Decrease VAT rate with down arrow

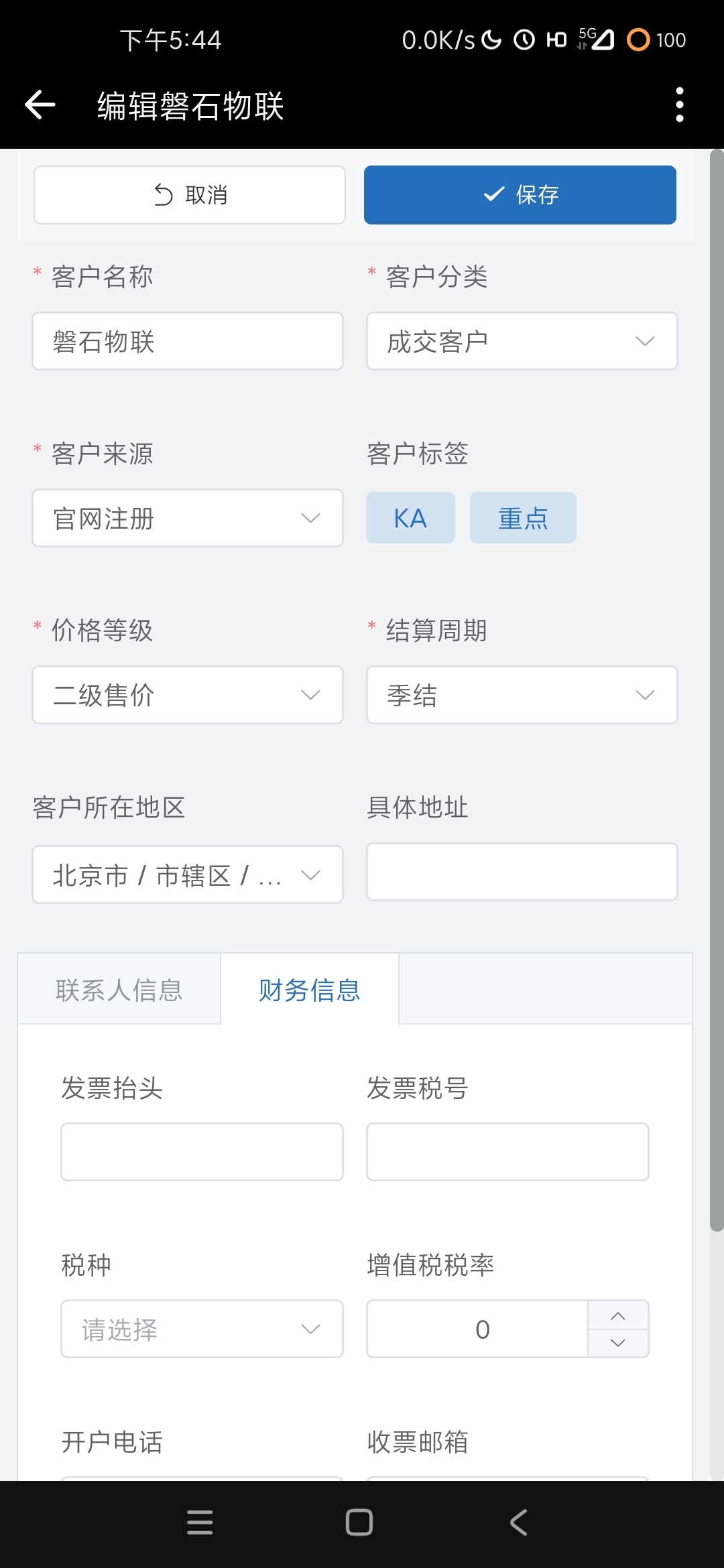coord(618,1343)
